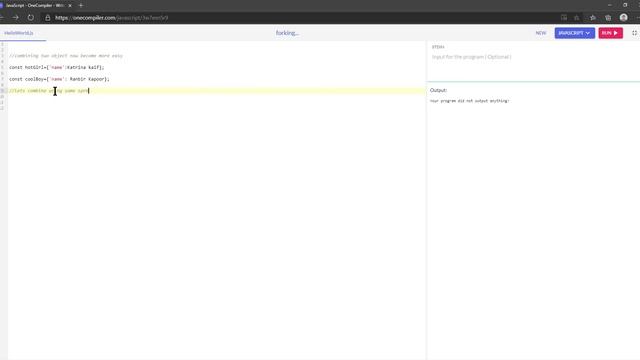Select the HelloWorld.js file tab

point(19,33)
